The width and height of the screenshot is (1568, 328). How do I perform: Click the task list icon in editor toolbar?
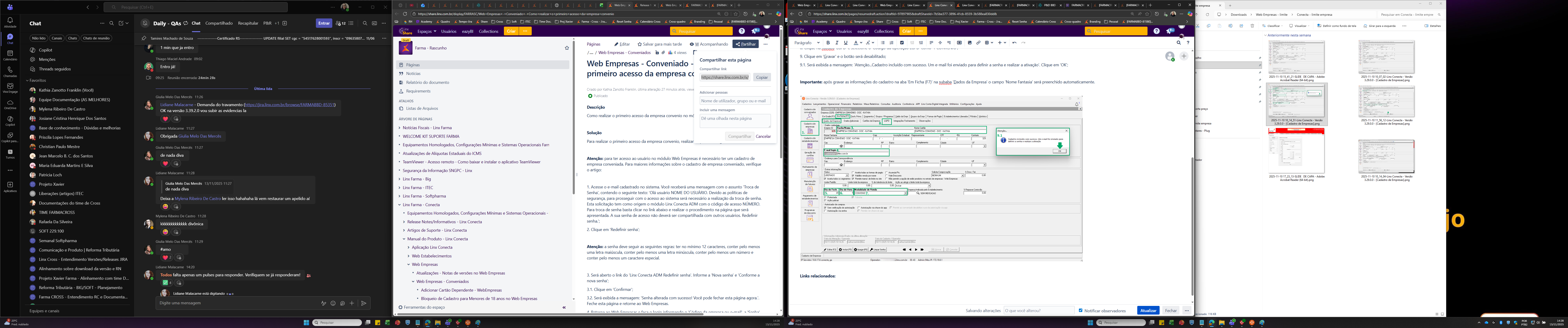(x=902, y=43)
